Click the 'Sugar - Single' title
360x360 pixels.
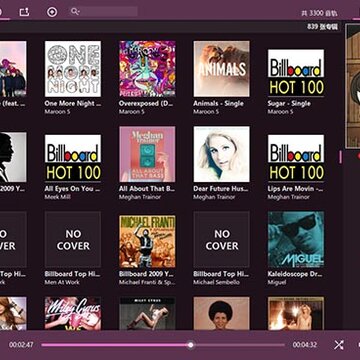(x=289, y=104)
